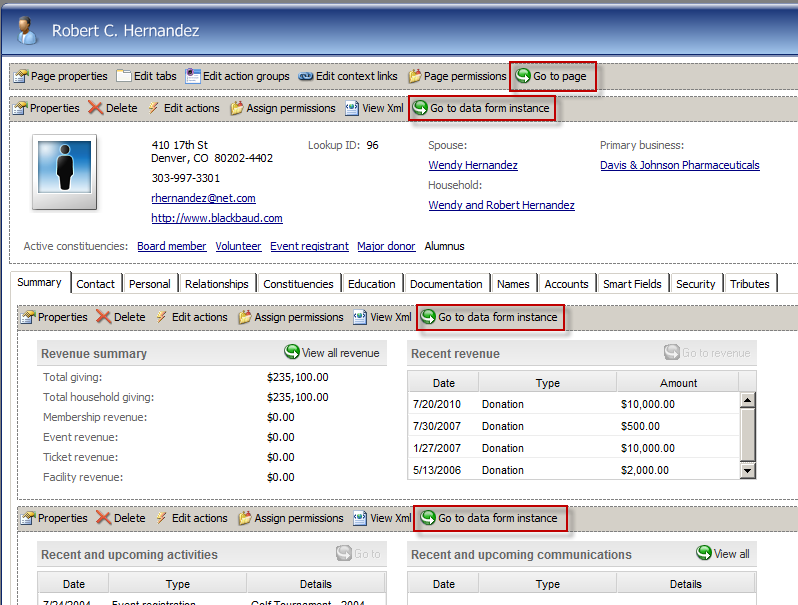This screenshot has height=605, width=798.
Task: Click View all revenue green arrow
Action: coord(292,352)
